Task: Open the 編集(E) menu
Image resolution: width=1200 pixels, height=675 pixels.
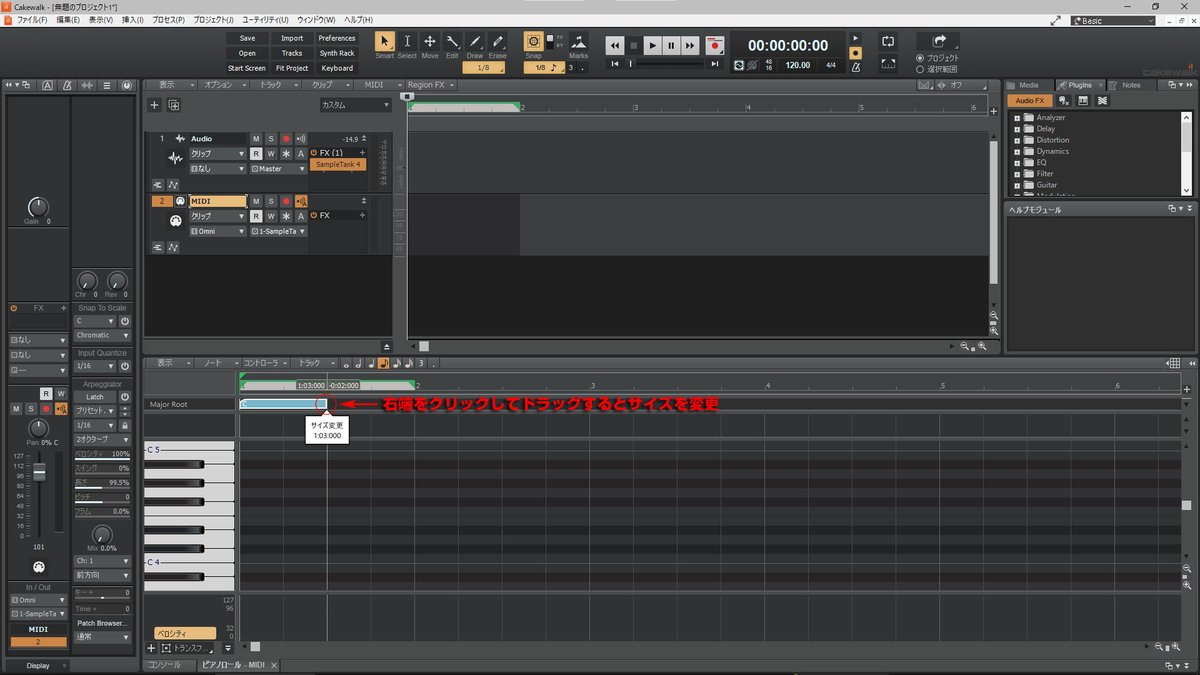Action: [x=69, y=20]
